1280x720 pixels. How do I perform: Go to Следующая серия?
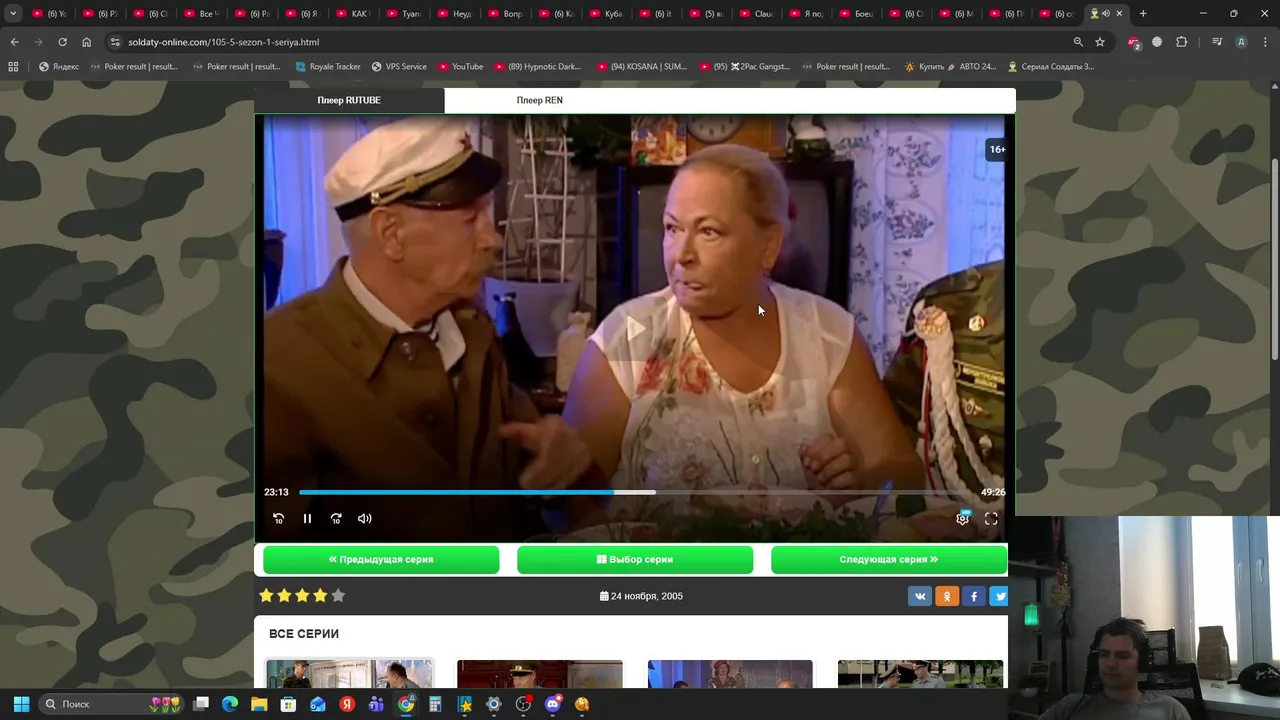click(x=889, y=559)
